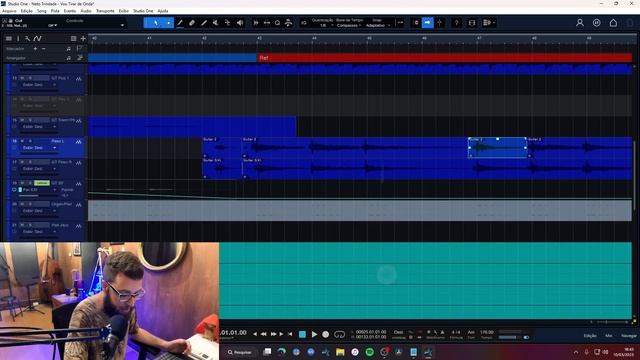Select the Paint pencil tool
Viewport: 640px width, 360px height.
[x=180, y=23]
